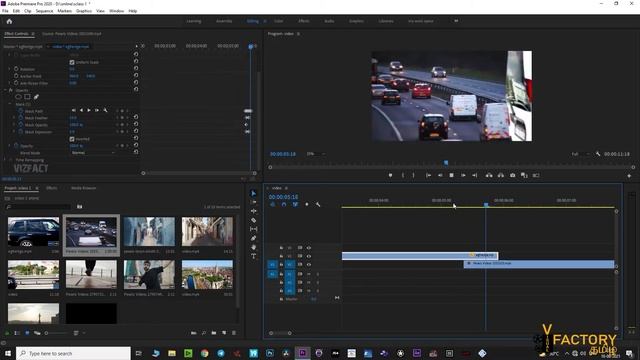Toggle visibility of topmost video track
The width and height of the screenshot is (640, 360).
[x=309, y=247]
